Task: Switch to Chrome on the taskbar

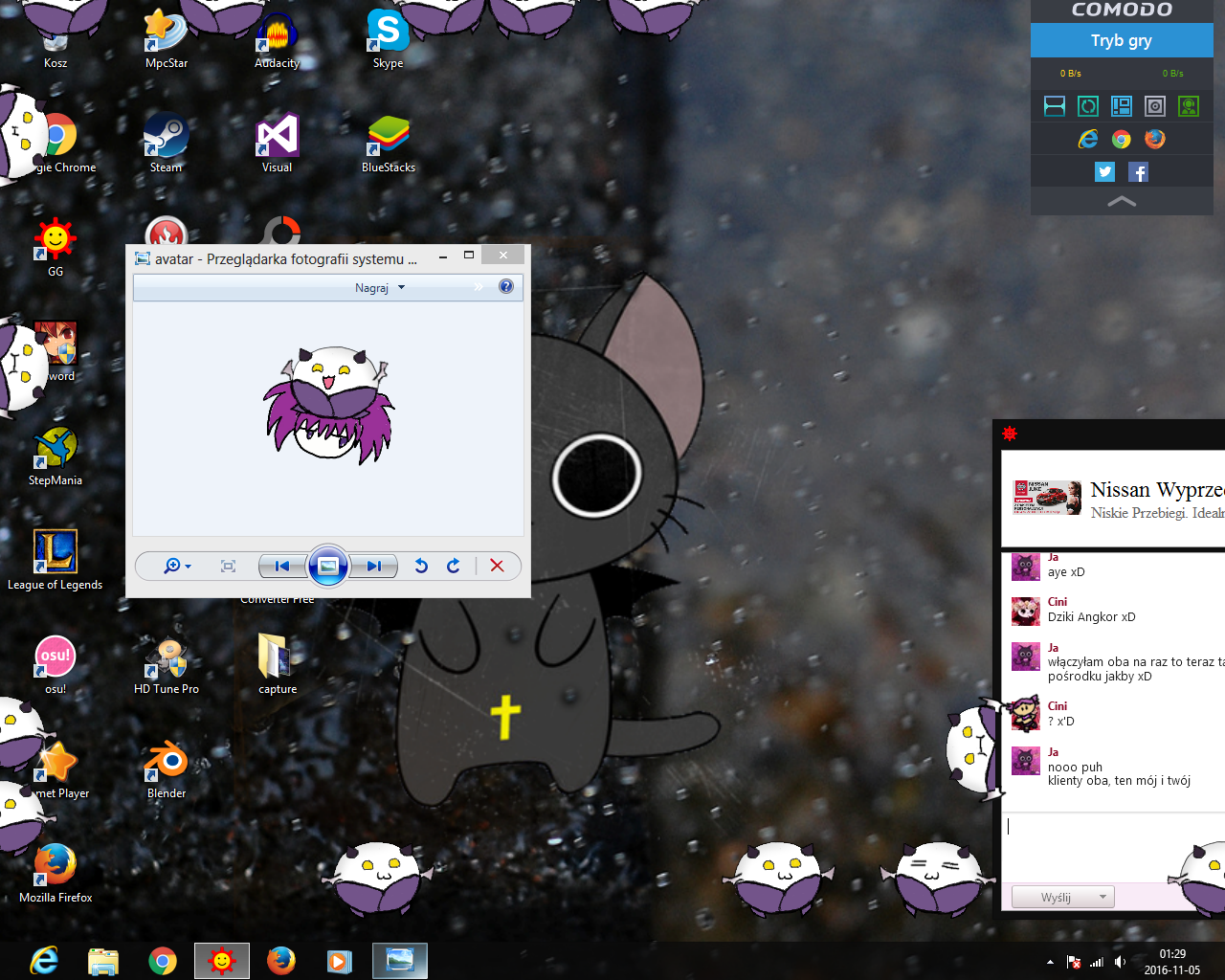Action: coord(163,960)
